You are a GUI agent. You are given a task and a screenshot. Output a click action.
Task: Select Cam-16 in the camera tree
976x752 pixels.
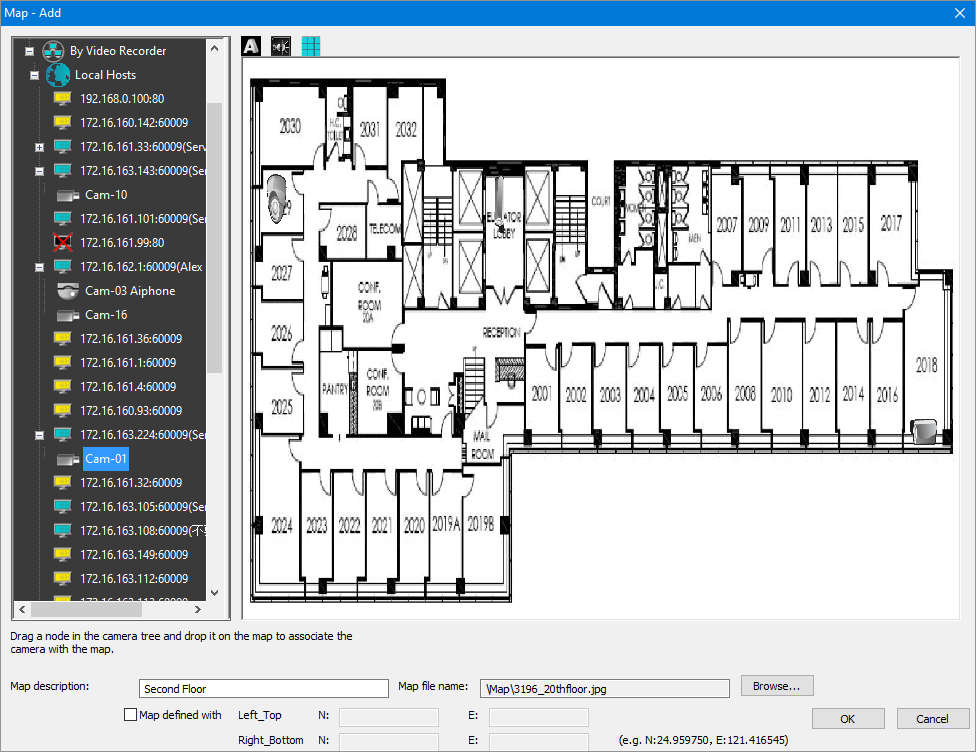pyautogui.click(x=105, y=315)
